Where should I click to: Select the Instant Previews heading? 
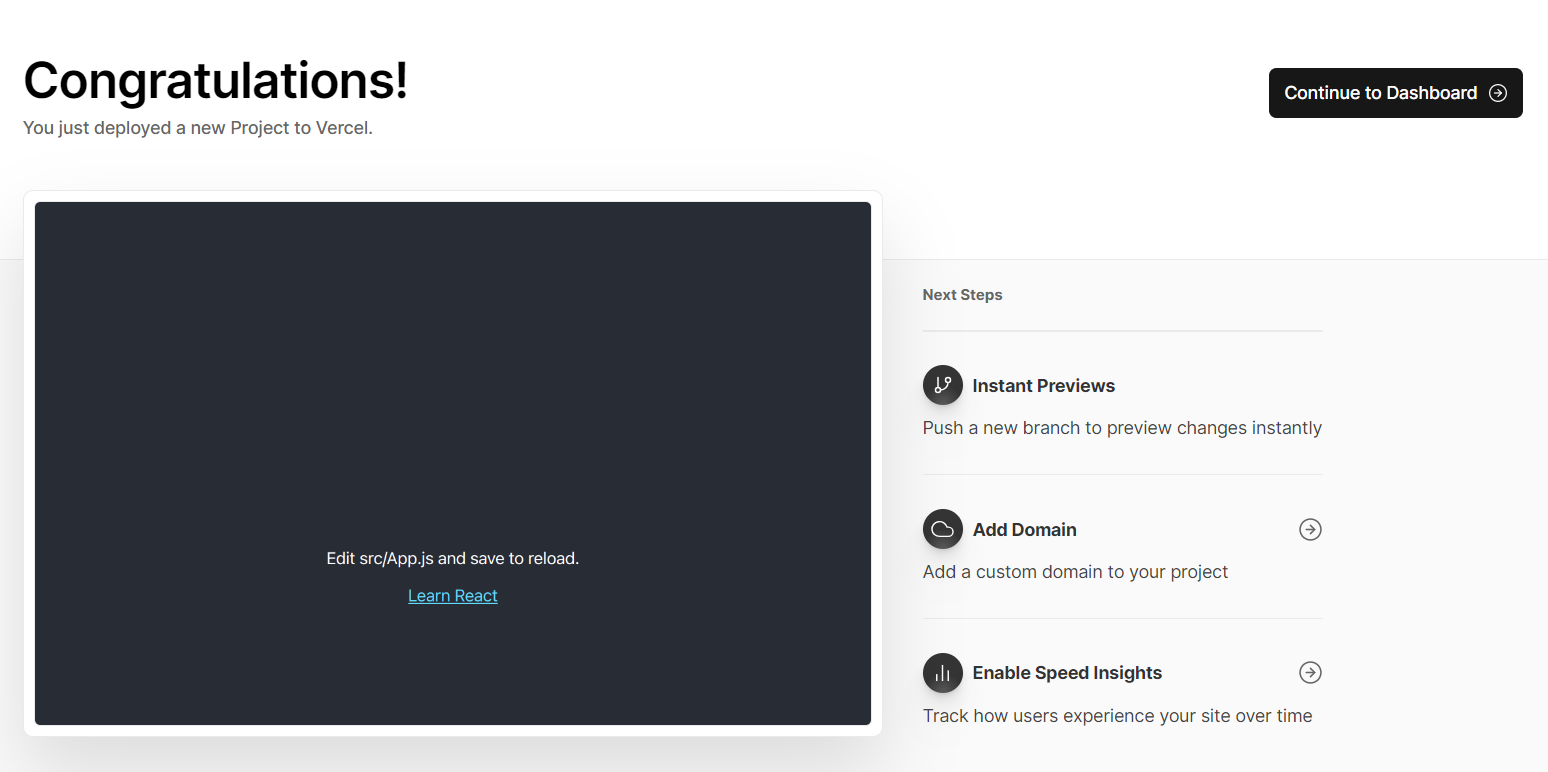pos(1043,386)
